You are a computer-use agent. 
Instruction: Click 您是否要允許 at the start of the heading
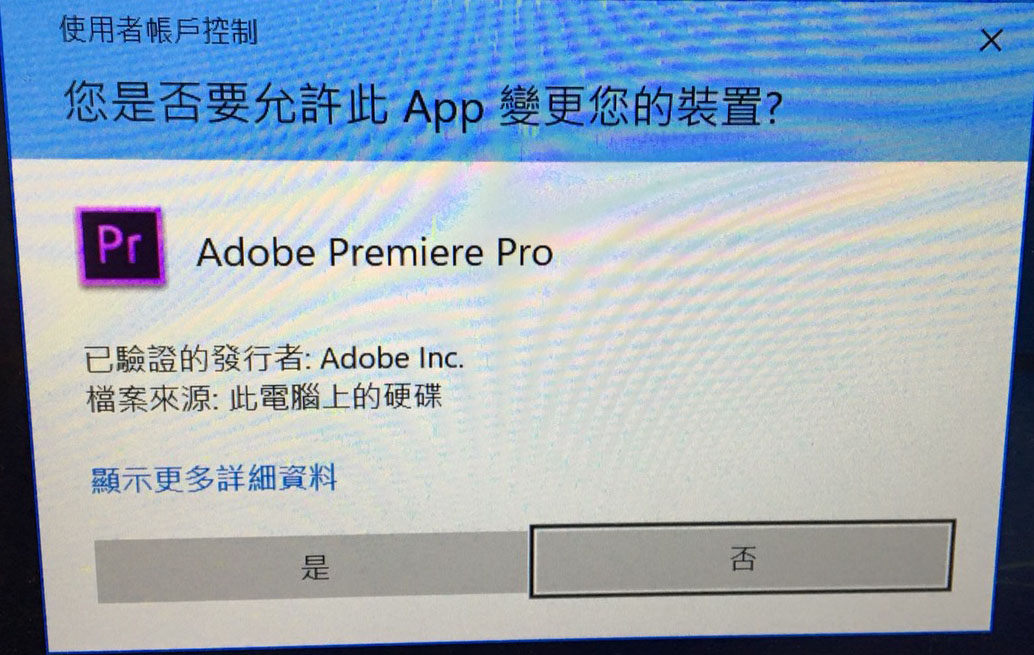coord(202,102)
